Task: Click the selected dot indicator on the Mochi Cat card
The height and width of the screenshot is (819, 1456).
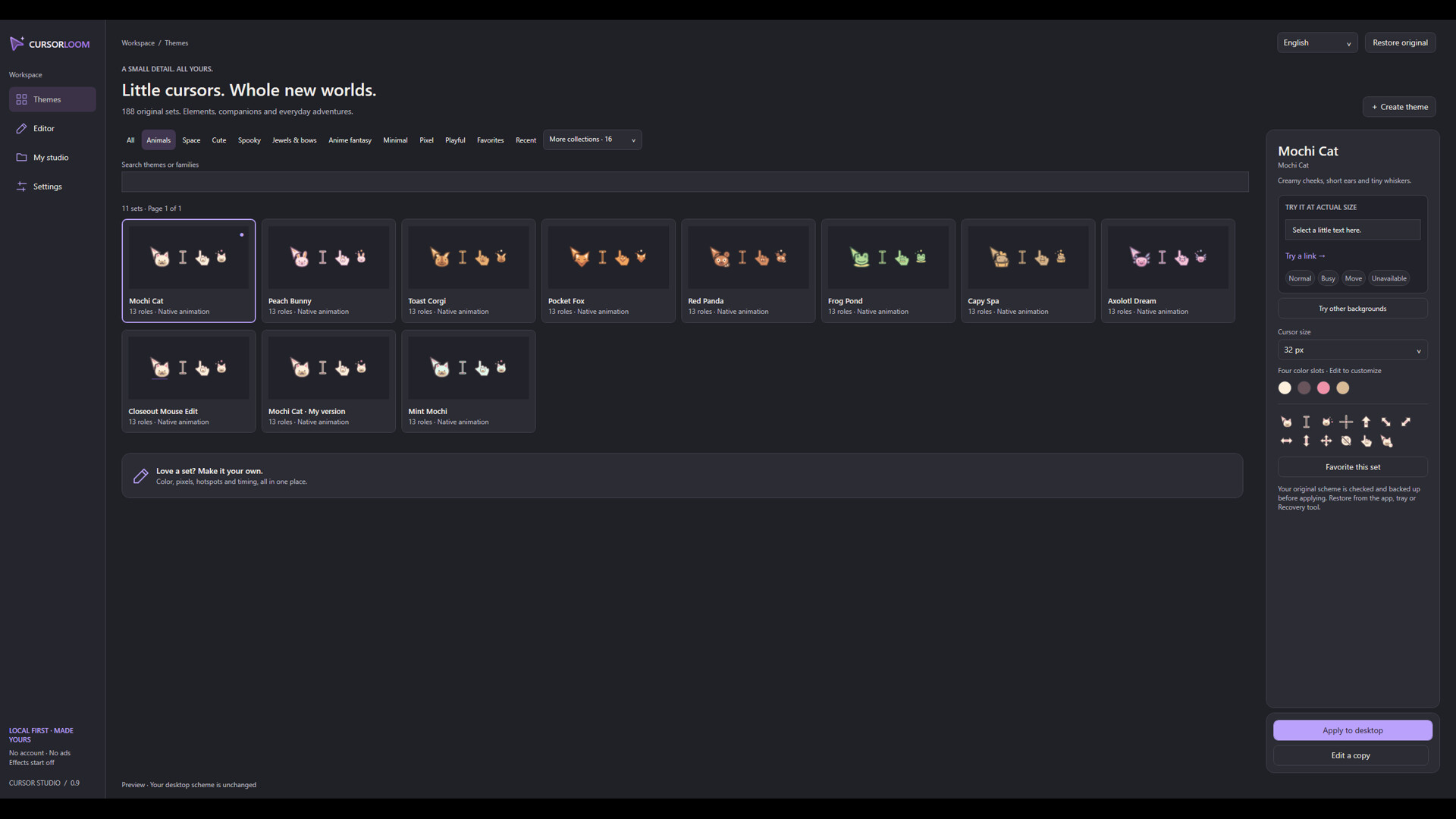Action: (x=242, y=235)
